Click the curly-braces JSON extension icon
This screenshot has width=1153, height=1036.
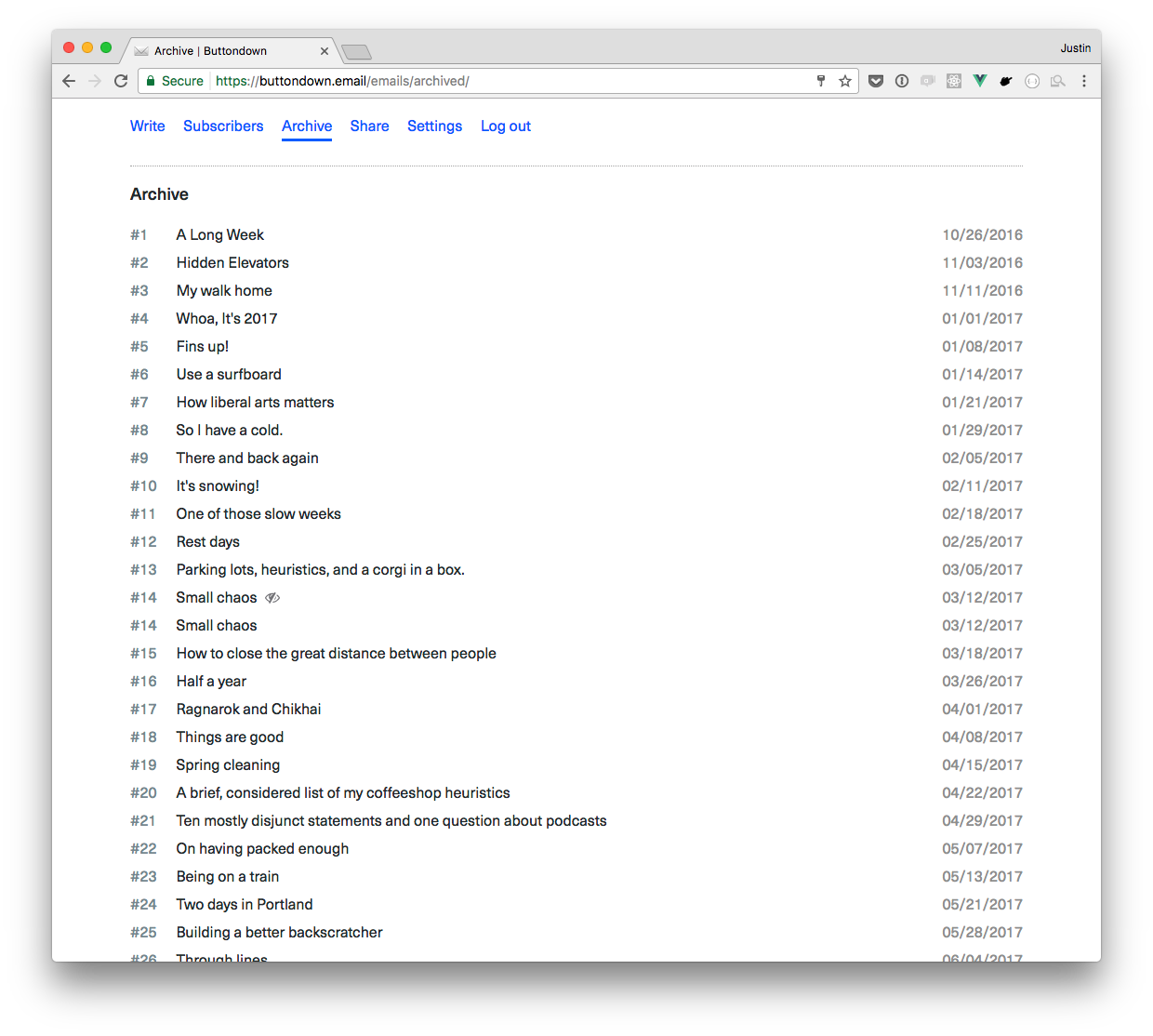tap(1032, 81)
